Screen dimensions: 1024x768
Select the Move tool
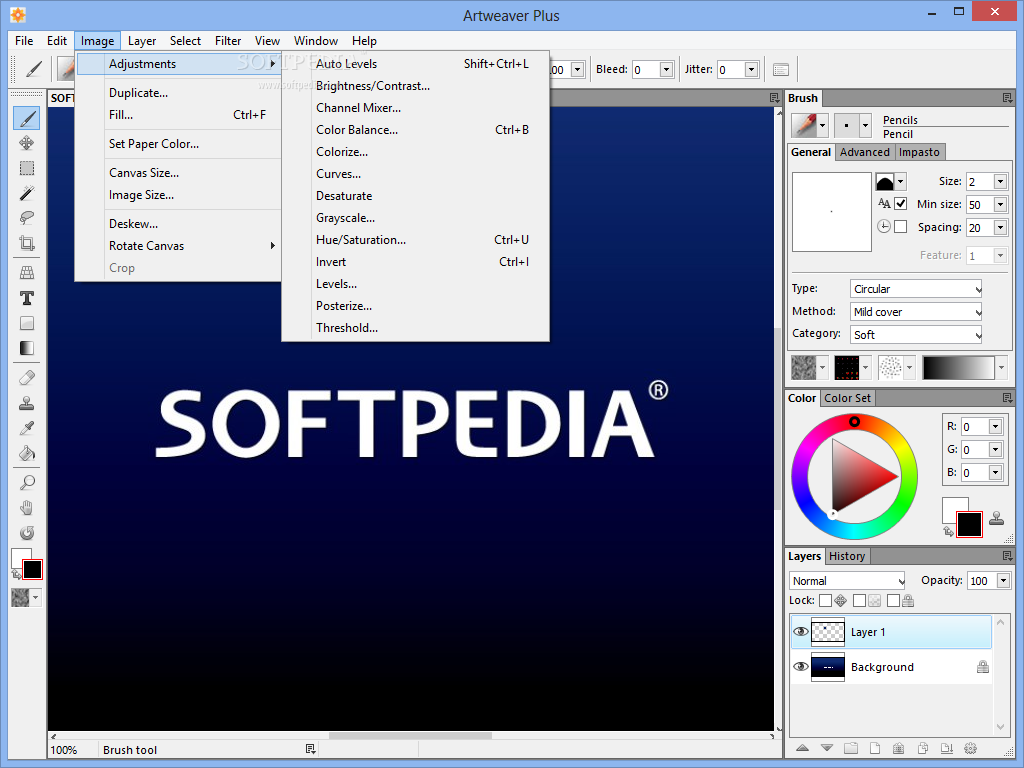[27, 143]
